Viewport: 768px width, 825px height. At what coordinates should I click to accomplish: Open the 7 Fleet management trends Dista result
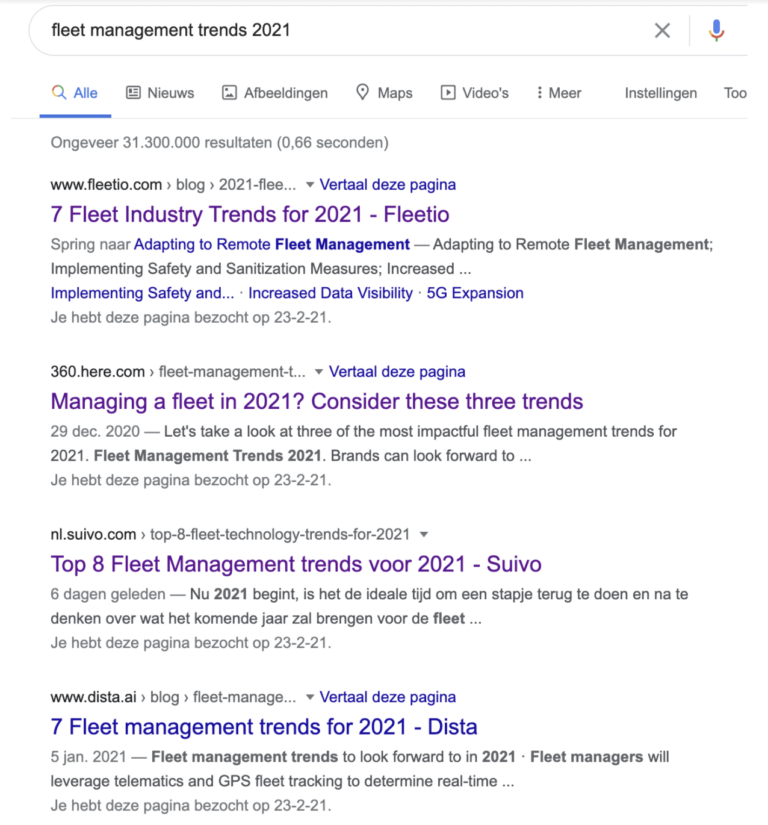[x=263, y=726]
